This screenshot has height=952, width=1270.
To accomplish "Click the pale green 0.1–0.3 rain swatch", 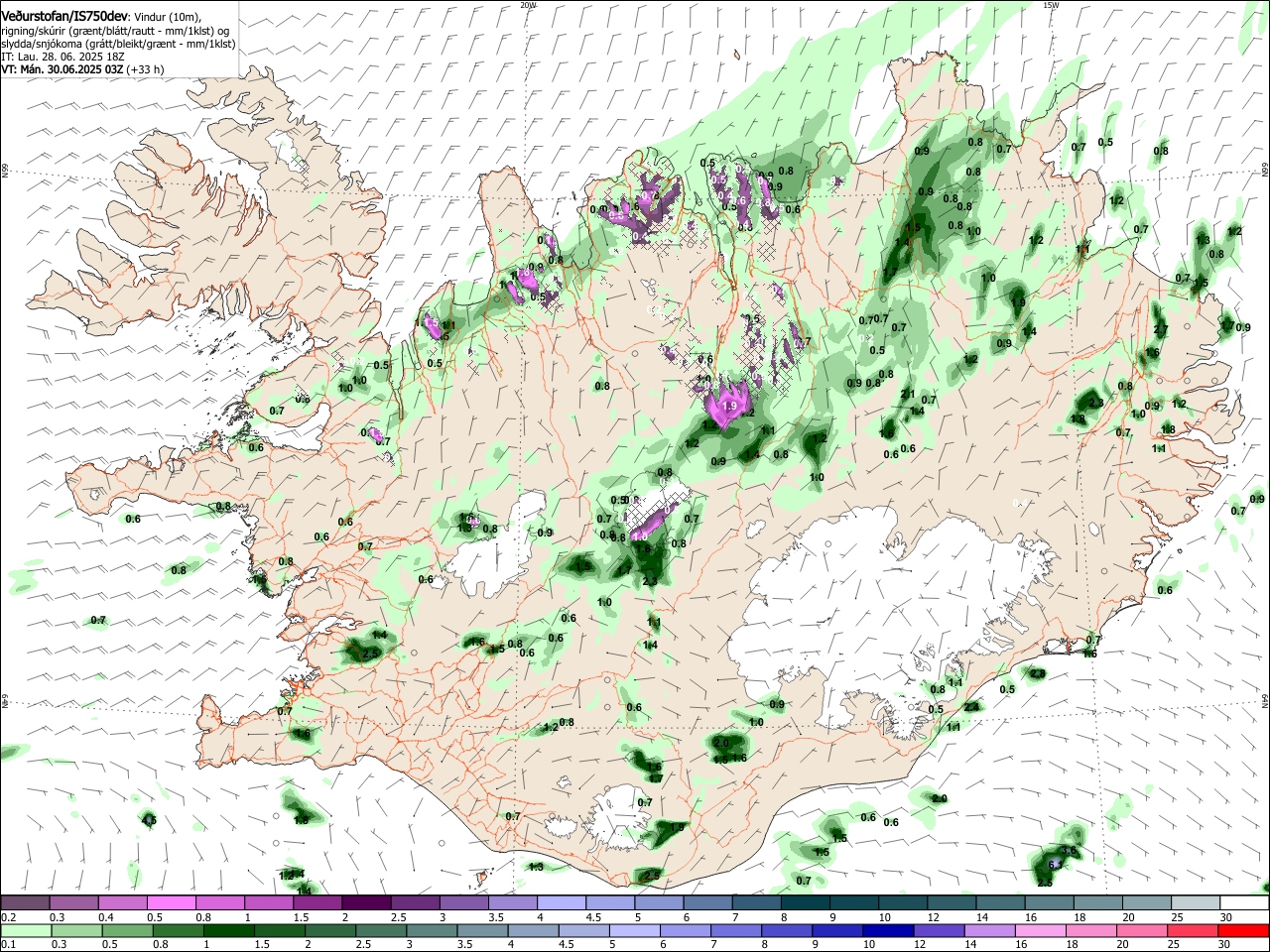I will [25, 931].
